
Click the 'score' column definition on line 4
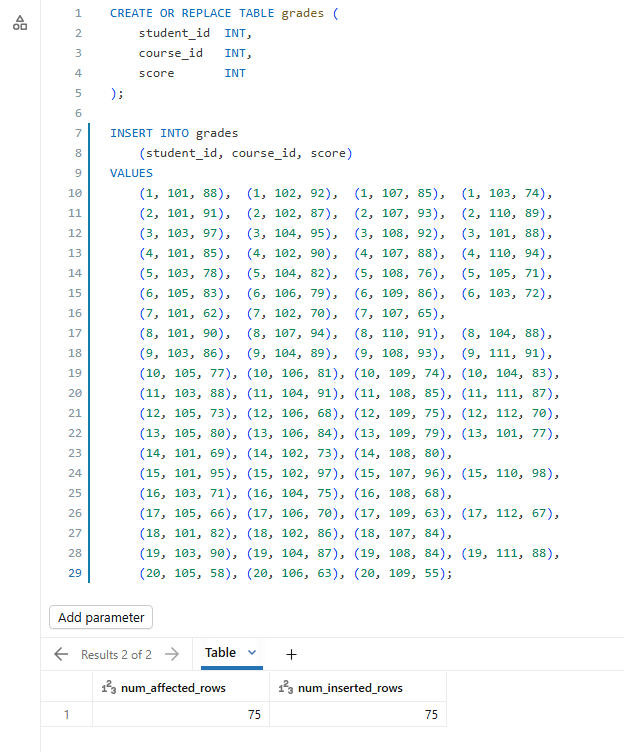156,73
